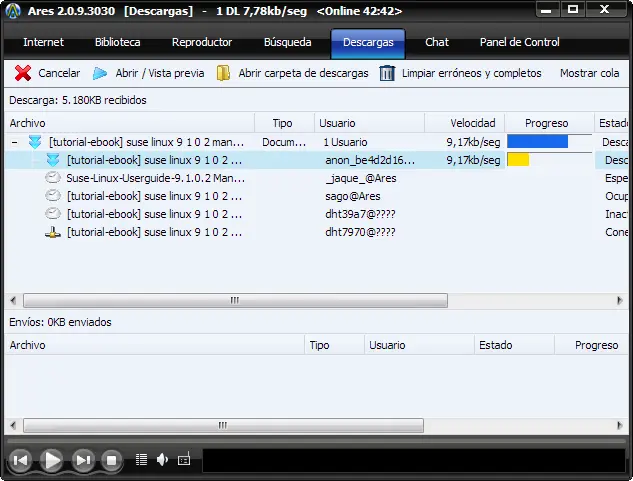Click Estado header in uploads table
Screen dimensions: 633x481
click(514, 345)
